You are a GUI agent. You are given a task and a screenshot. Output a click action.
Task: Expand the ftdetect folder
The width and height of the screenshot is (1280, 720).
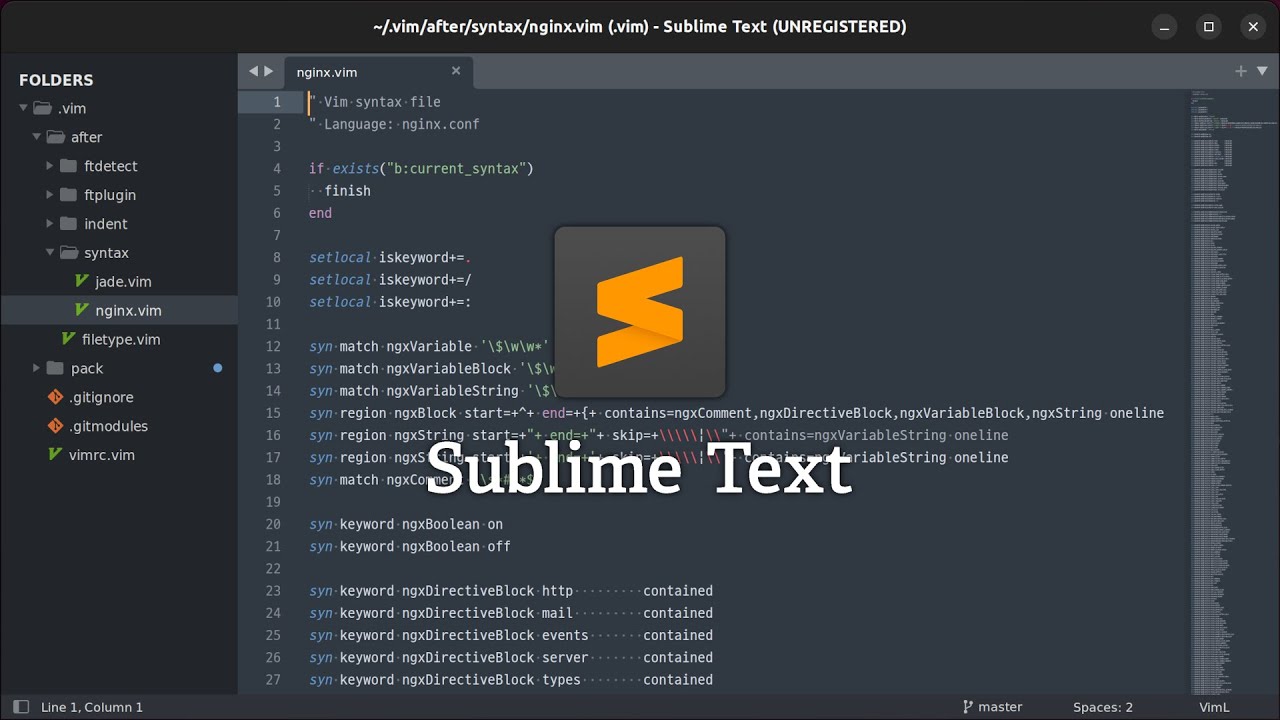[50, 166]
